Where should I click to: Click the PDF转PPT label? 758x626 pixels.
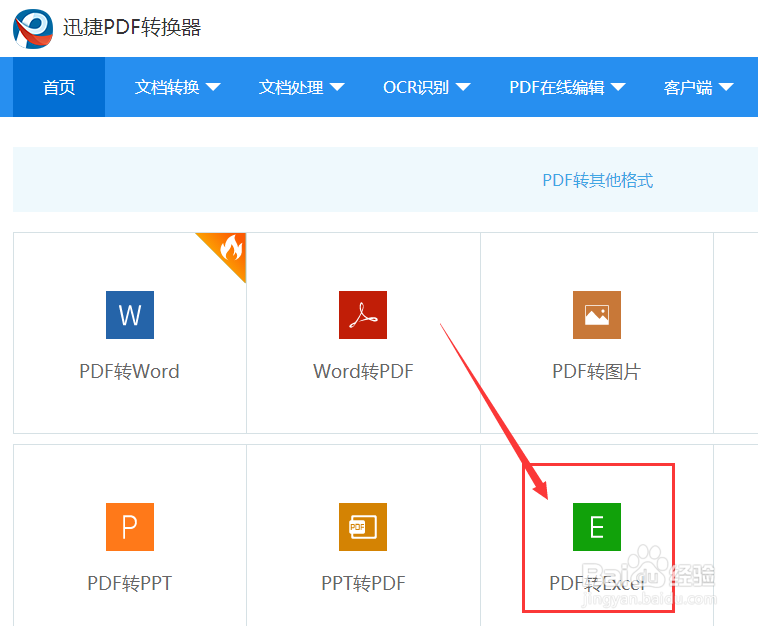click(x=130, y=583)
